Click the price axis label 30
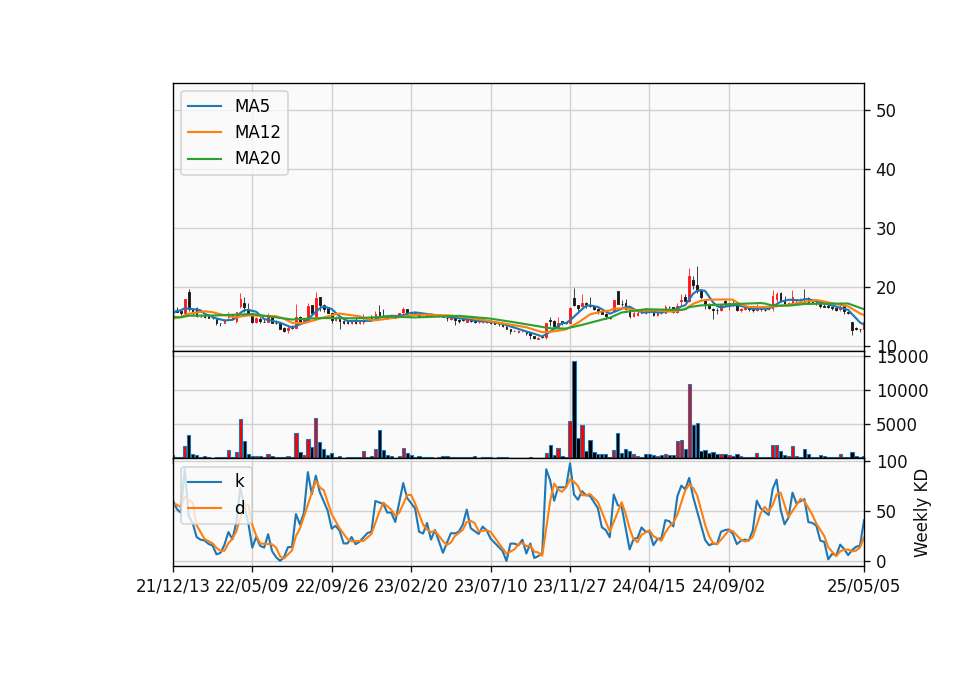 point(886,229)
